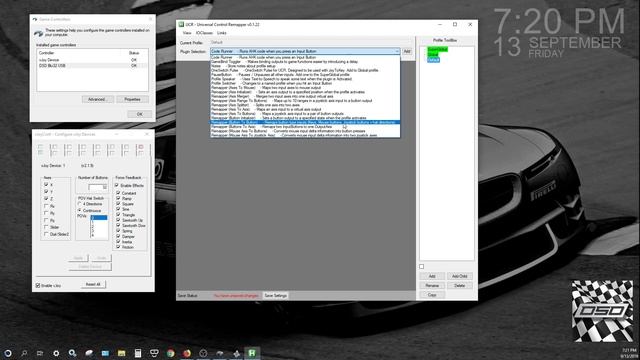640x360 pixels.
Task: Choose Remapper (Axis To Axis) entry
Action: click(x=305, y=109)
